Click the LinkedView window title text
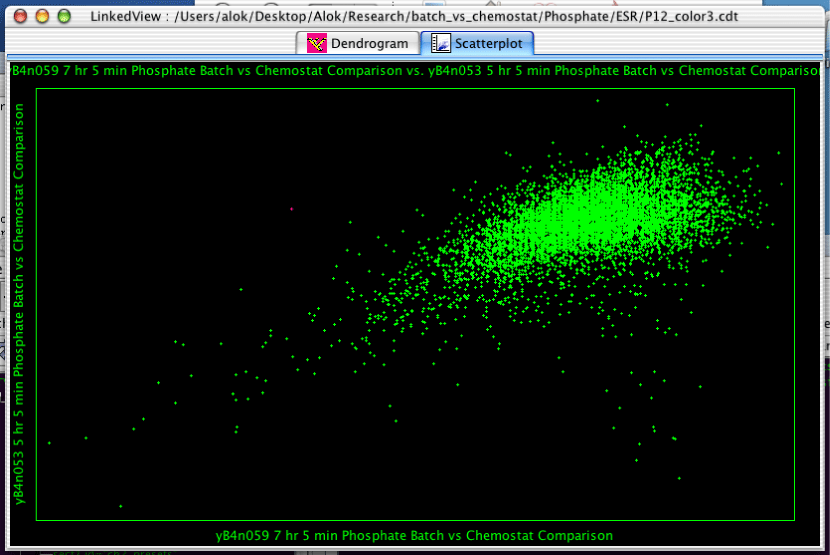The image size is (830, 555). [414, 16]
